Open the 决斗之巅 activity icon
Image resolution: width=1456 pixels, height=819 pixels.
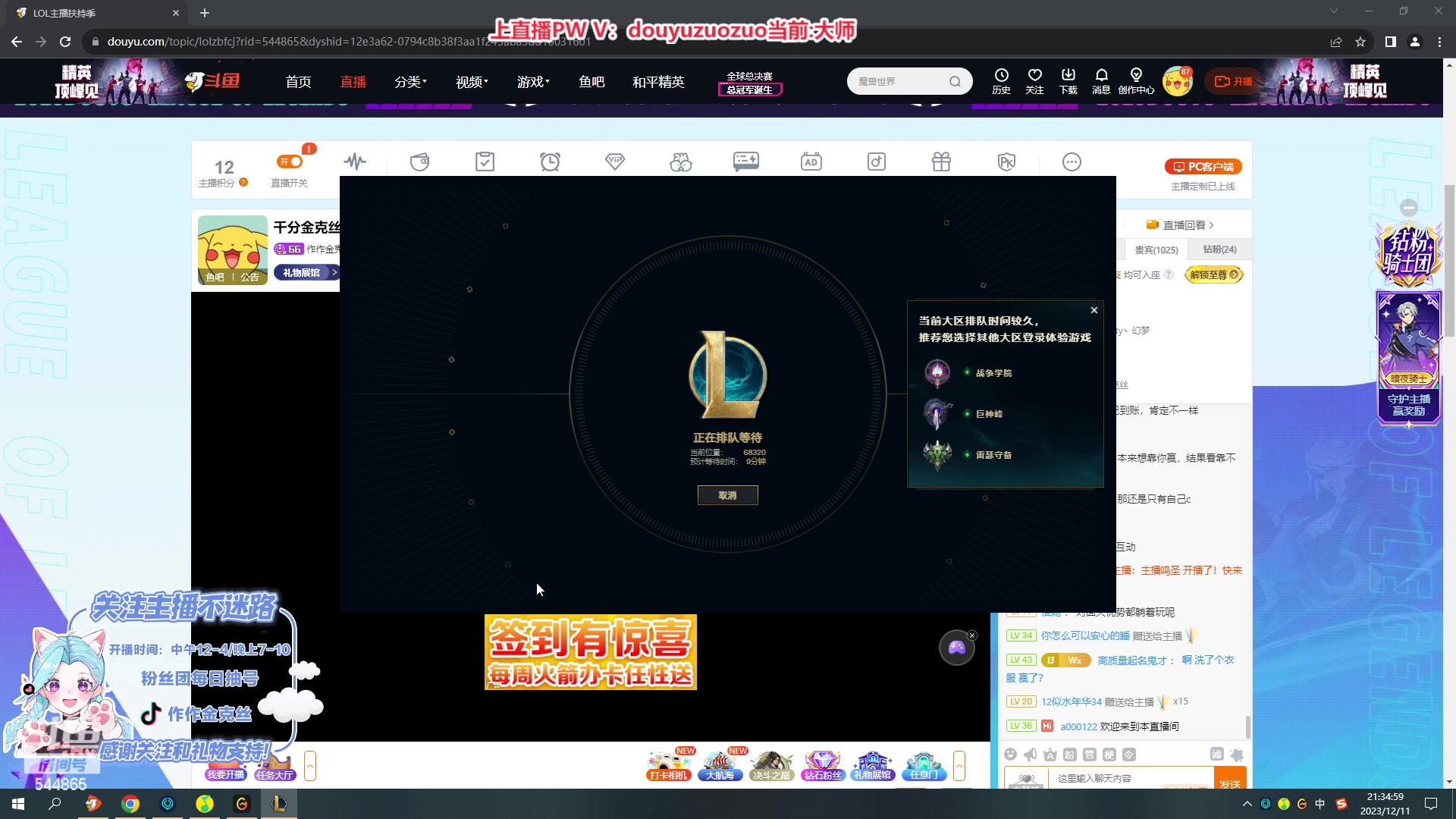[x=770, y=766]
